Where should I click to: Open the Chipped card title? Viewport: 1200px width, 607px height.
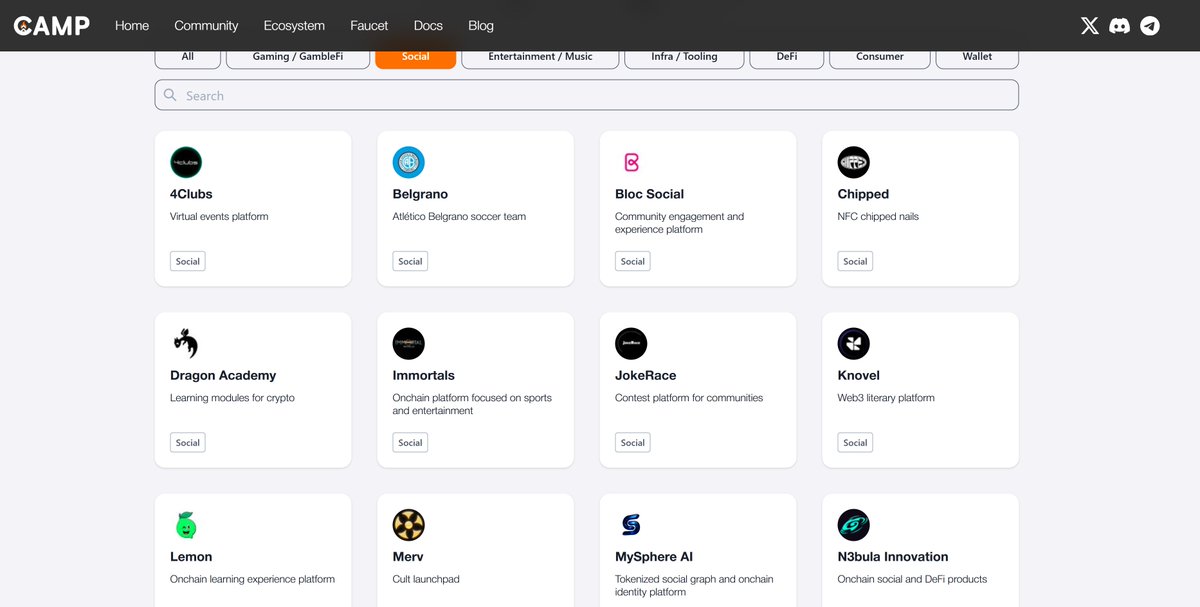click(x=863, y=194)
